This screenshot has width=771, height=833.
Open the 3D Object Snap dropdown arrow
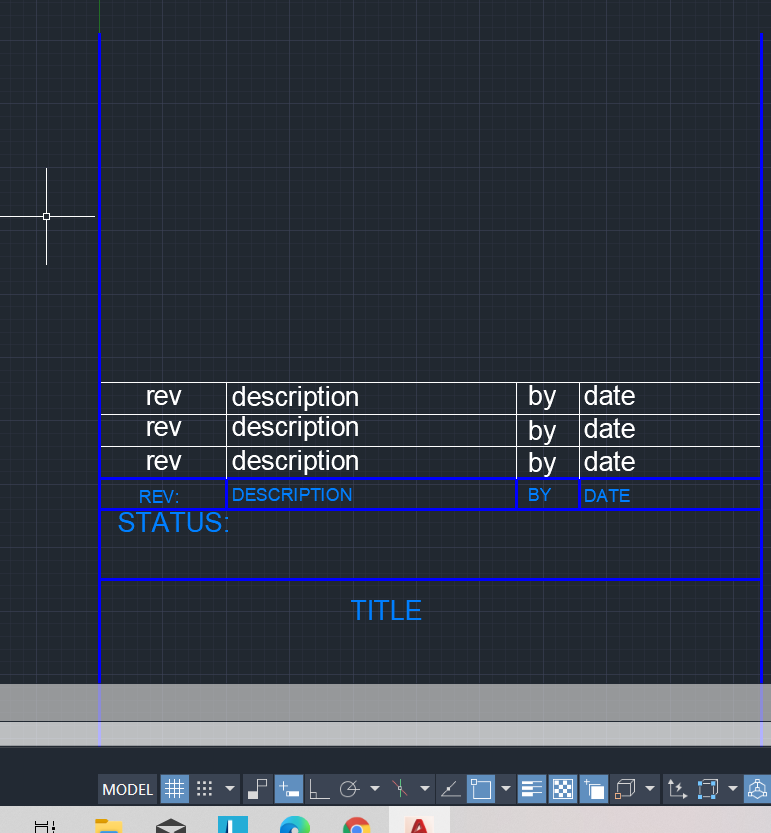coord(650,788)
